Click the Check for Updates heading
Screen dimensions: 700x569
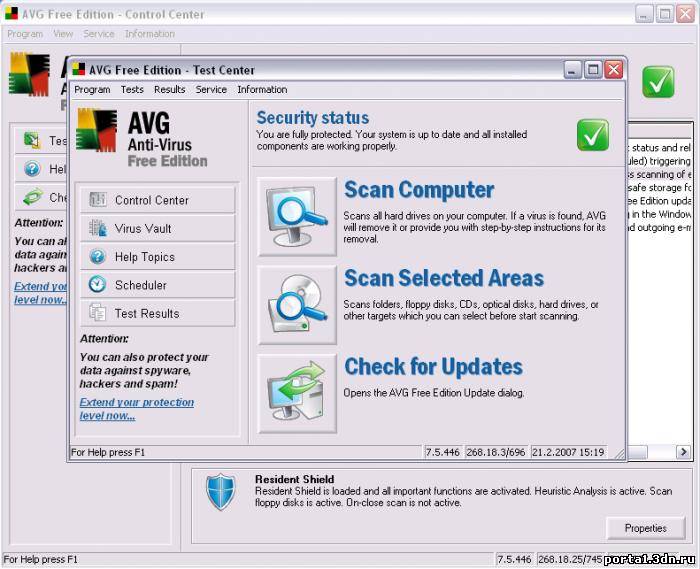(433, 367)
